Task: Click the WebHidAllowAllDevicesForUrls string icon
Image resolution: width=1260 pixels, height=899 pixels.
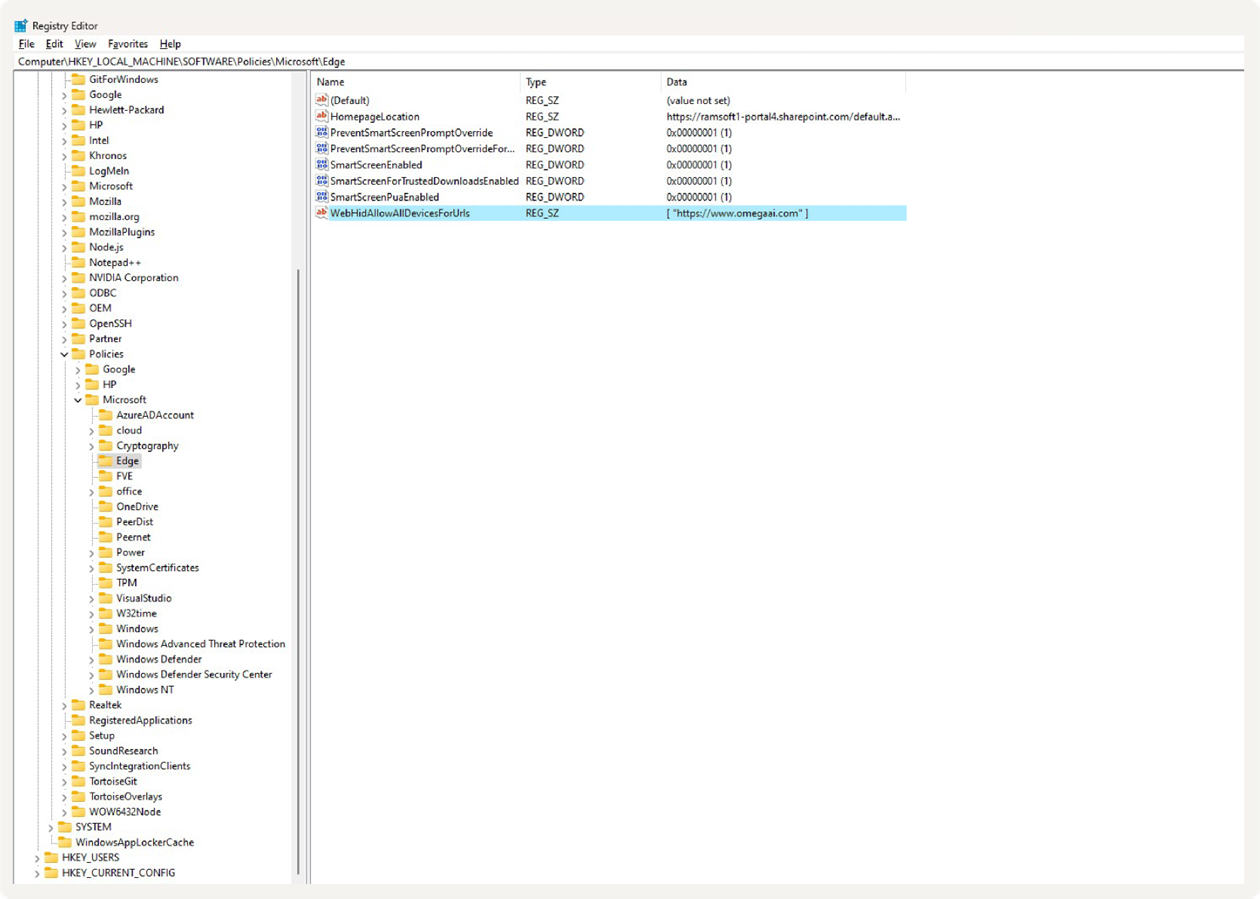Action: (322, 213)
